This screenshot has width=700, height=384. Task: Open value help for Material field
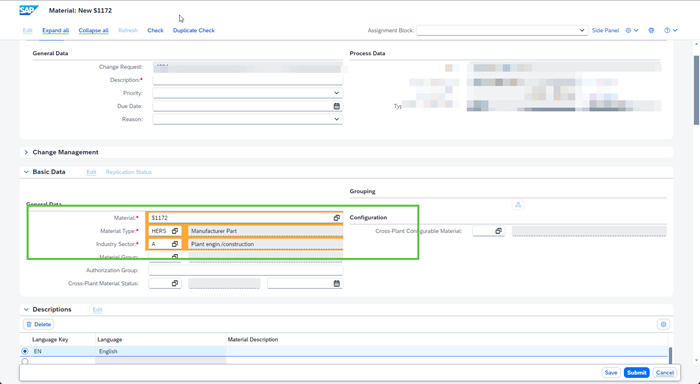pos(337,218)
